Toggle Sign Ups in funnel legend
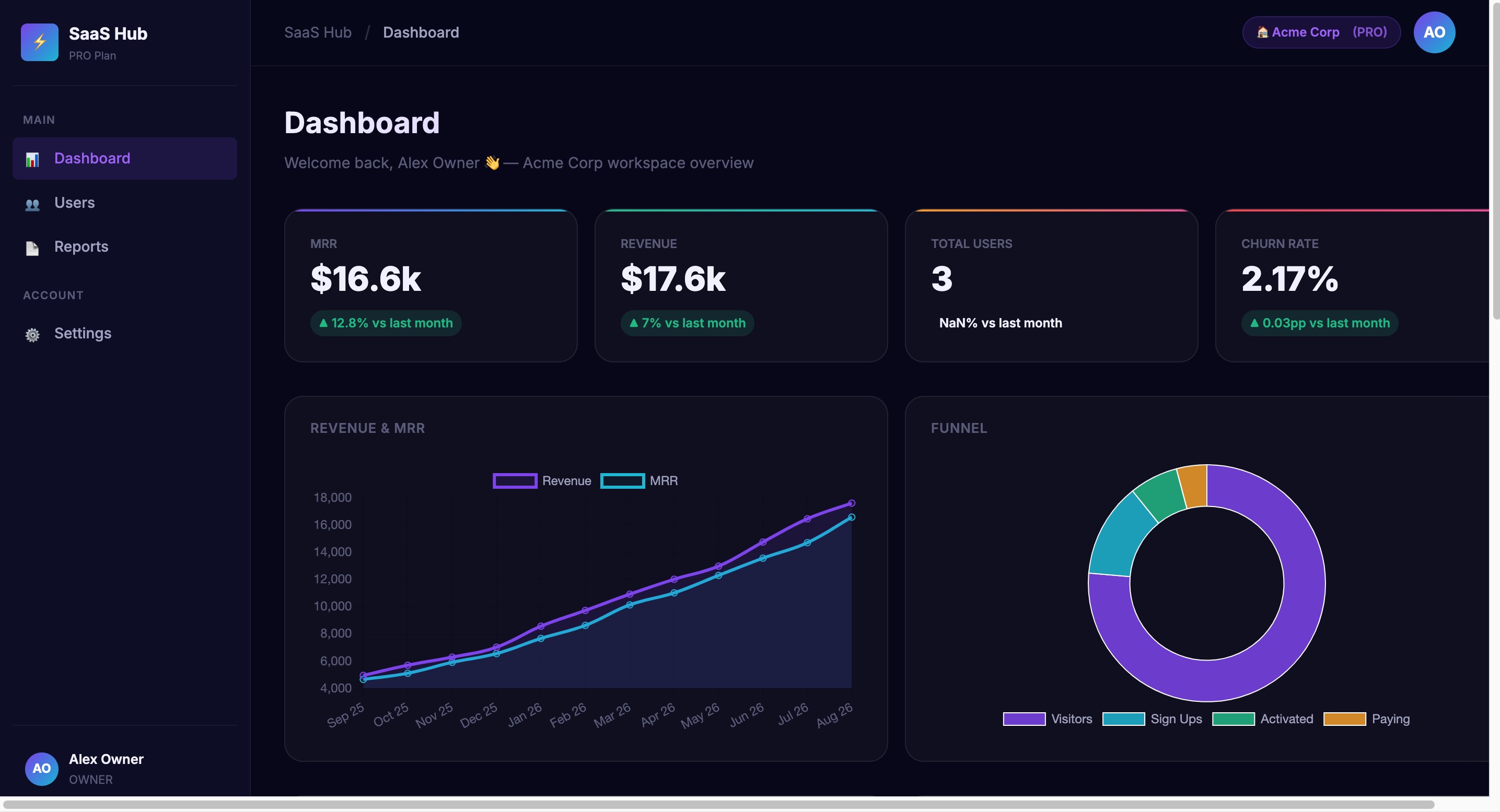 tap(1152, 719)
